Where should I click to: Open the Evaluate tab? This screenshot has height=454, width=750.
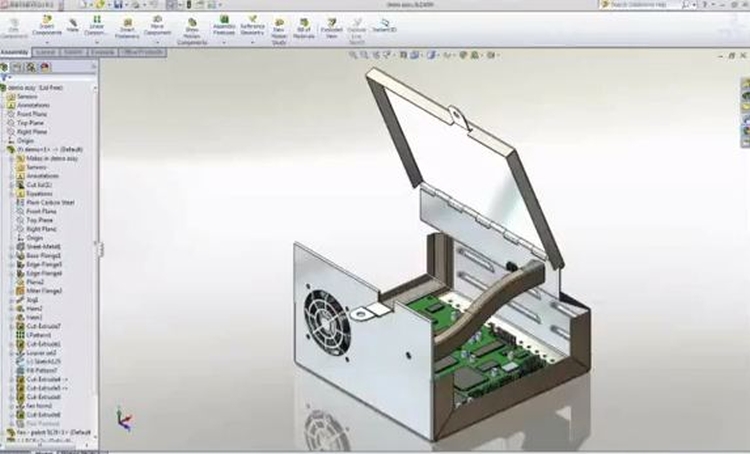(x=101, y=52)
